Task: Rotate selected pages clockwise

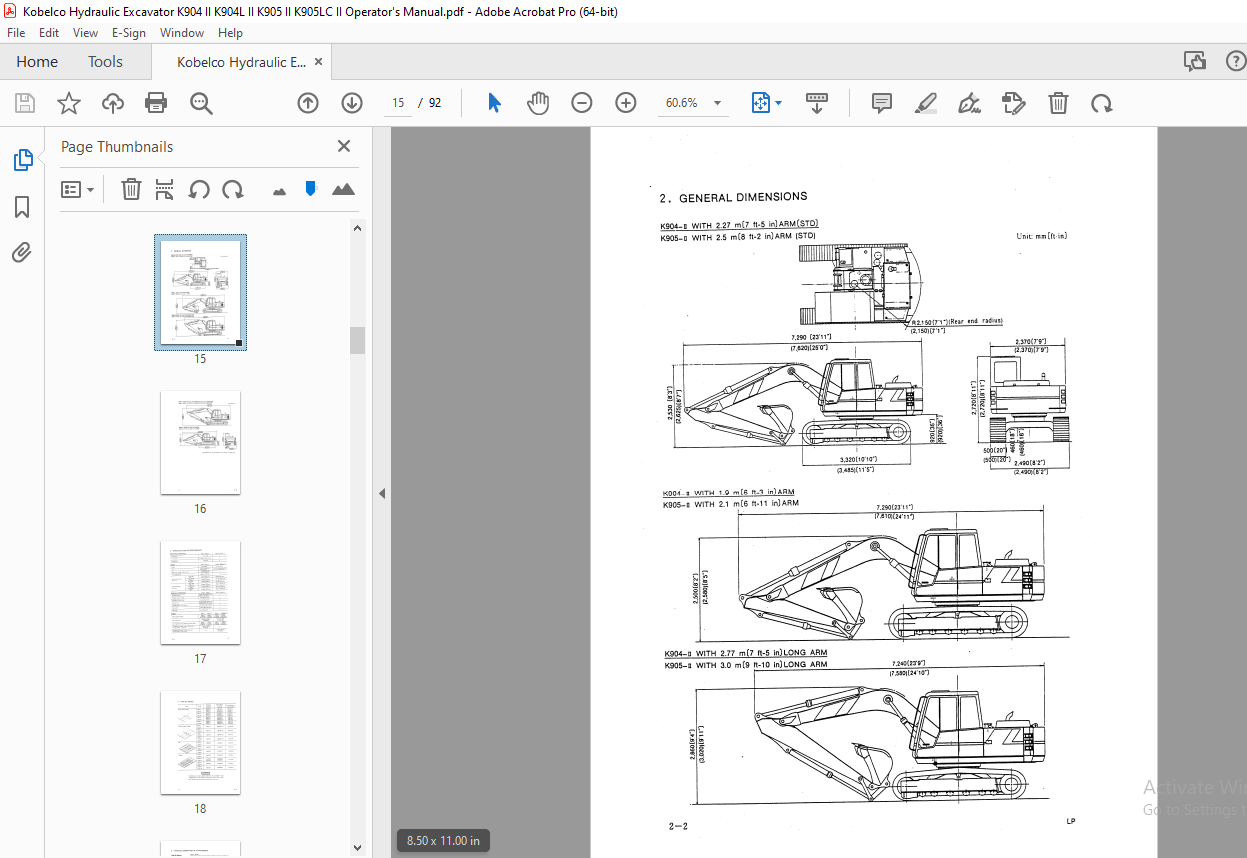Action: pyautogui.click(x=233, y=189)
